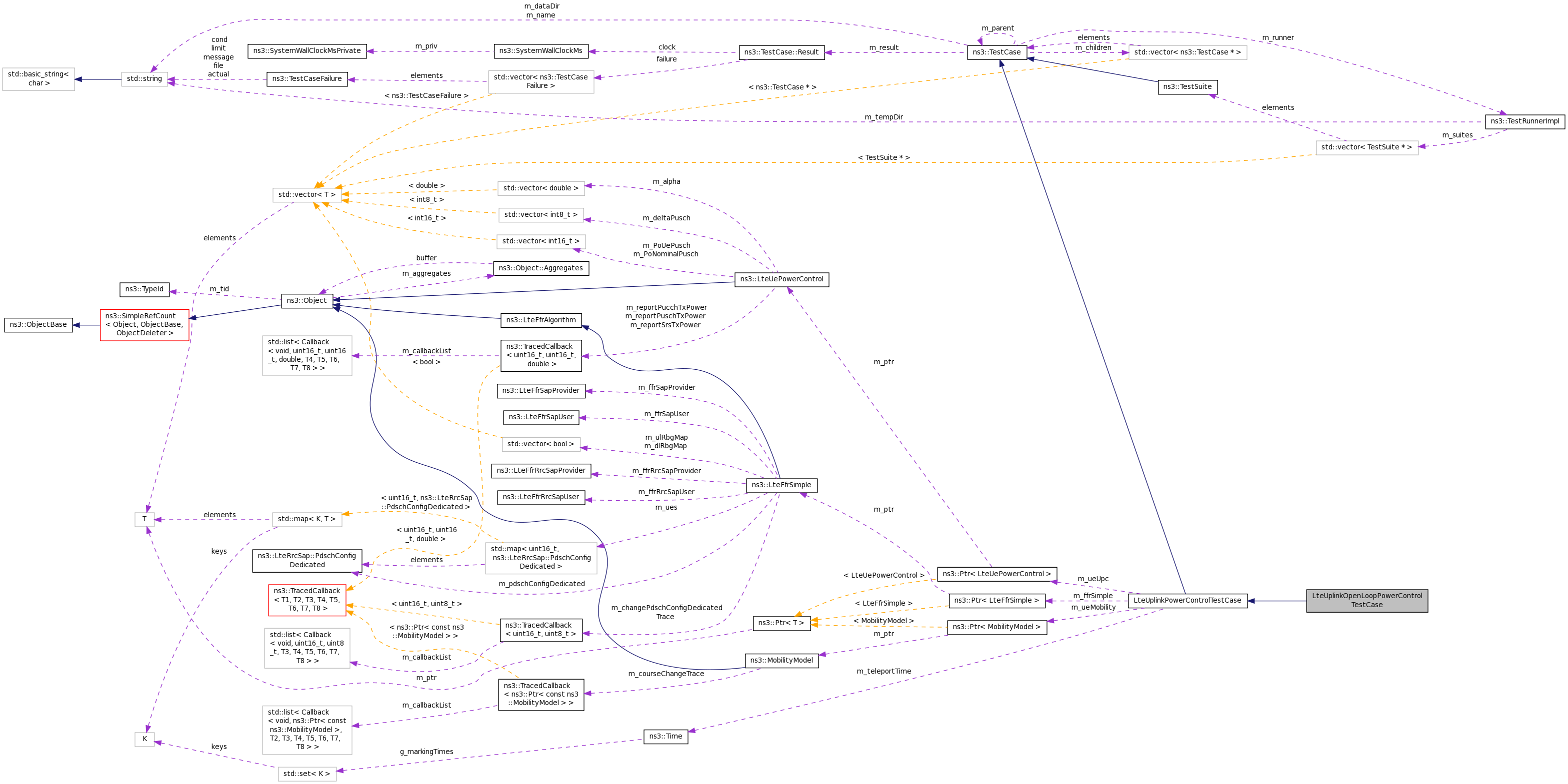Click the m_suites edge label
This screenshot has height=784, width=1568.
1457,135
